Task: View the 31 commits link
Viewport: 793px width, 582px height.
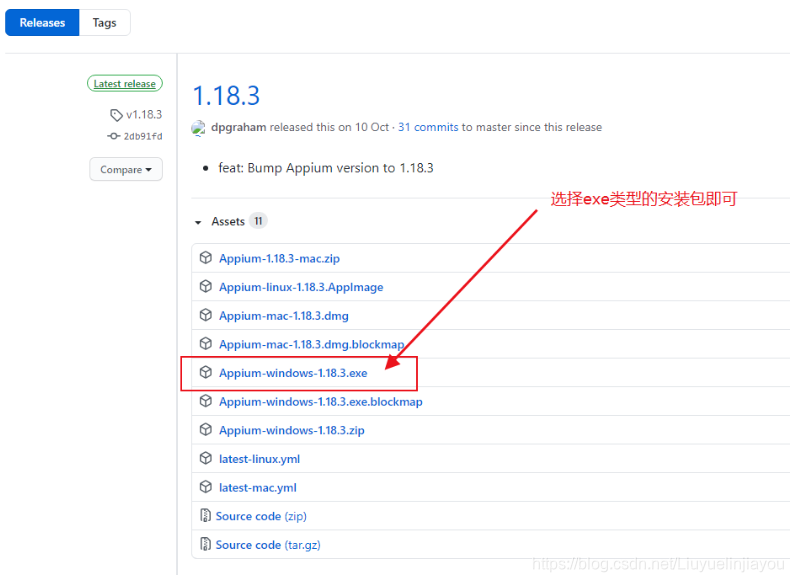Action: [428, 127]
